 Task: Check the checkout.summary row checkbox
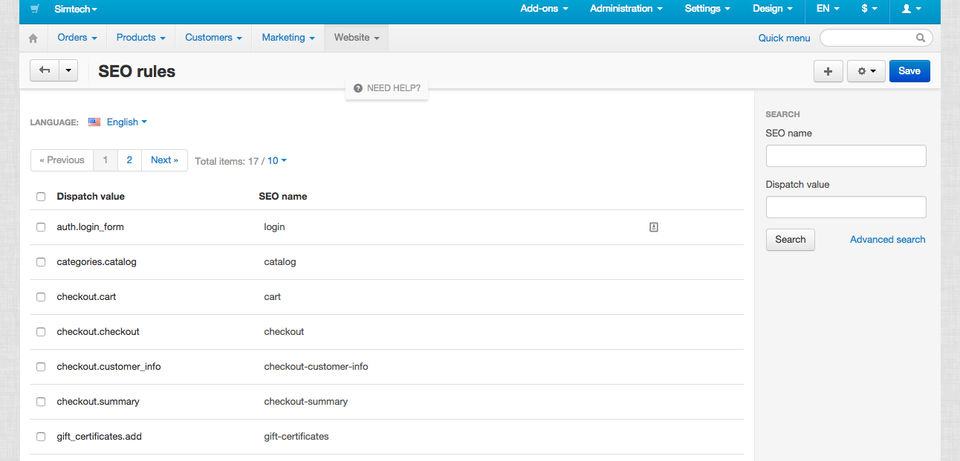pos(40,402)
